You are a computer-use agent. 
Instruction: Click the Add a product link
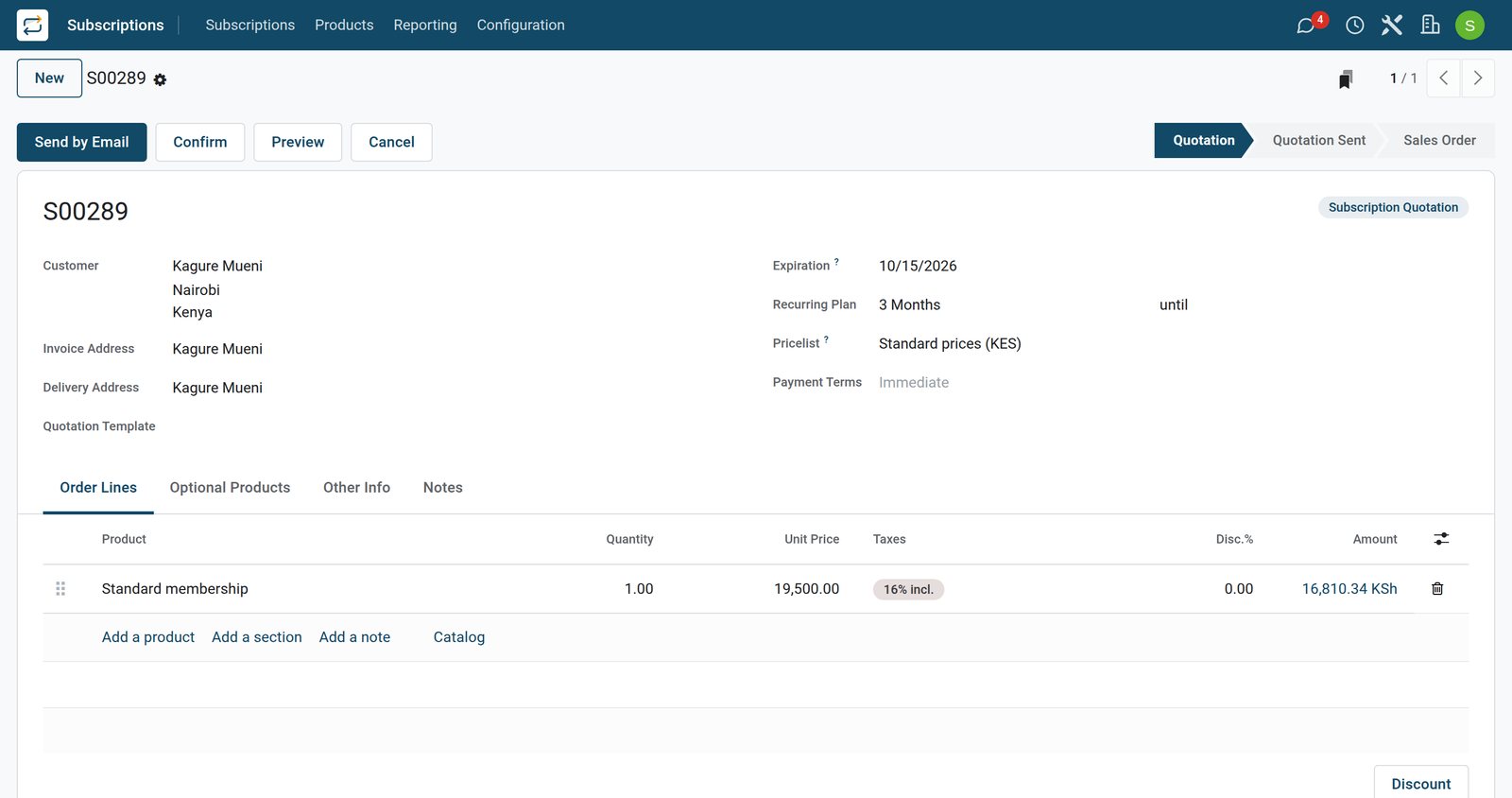pyautogui.click(x=148, y=637)
